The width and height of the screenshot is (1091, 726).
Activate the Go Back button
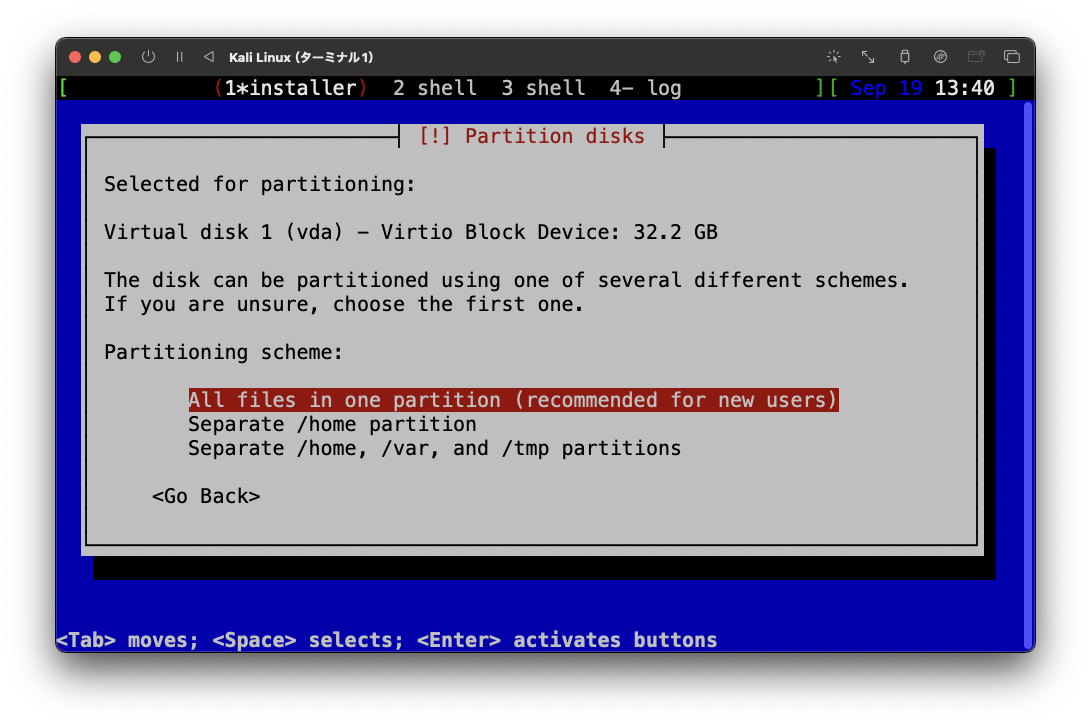coord(206,495)
